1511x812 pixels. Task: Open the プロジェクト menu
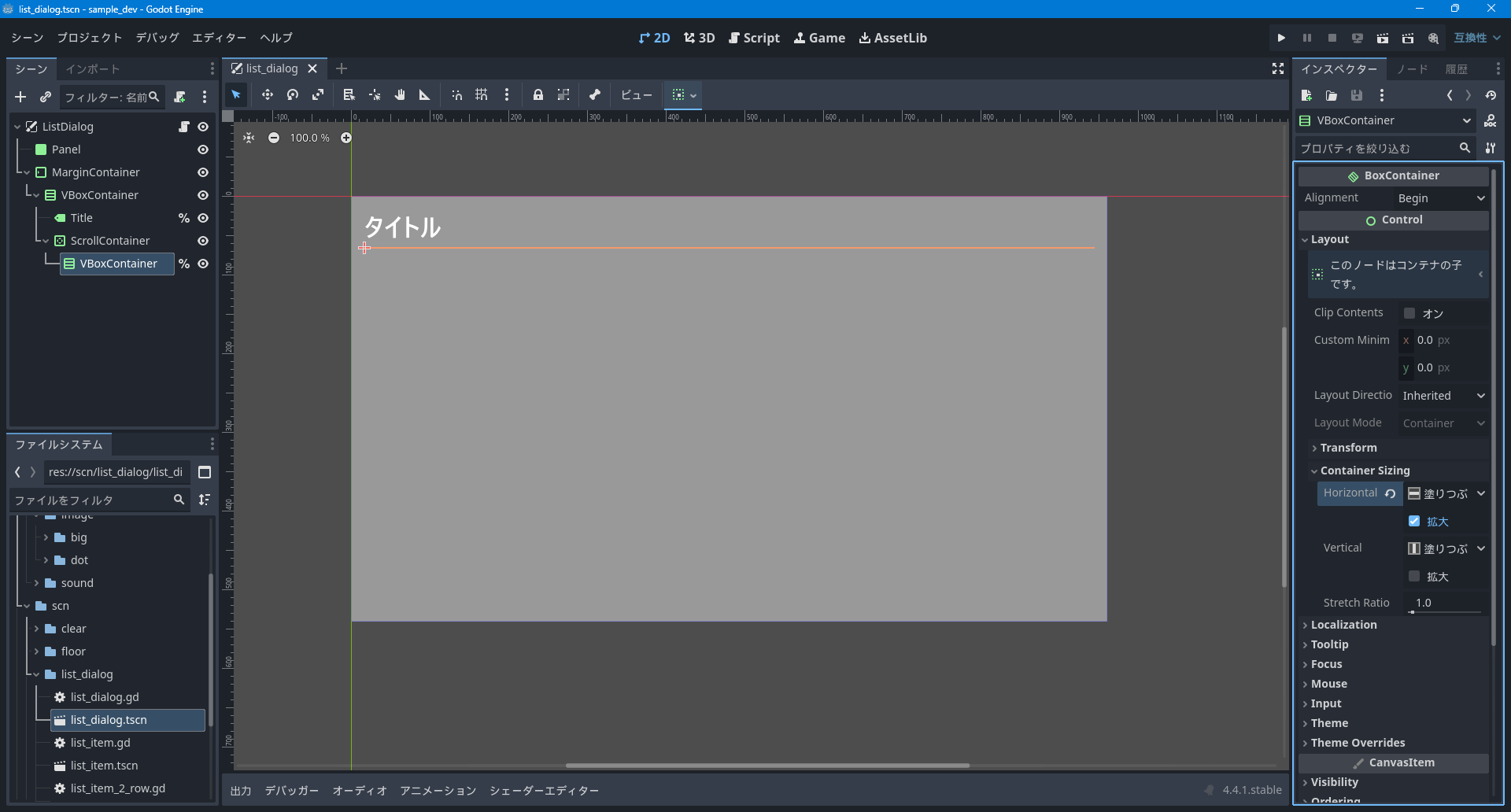[x=90, y=38]
